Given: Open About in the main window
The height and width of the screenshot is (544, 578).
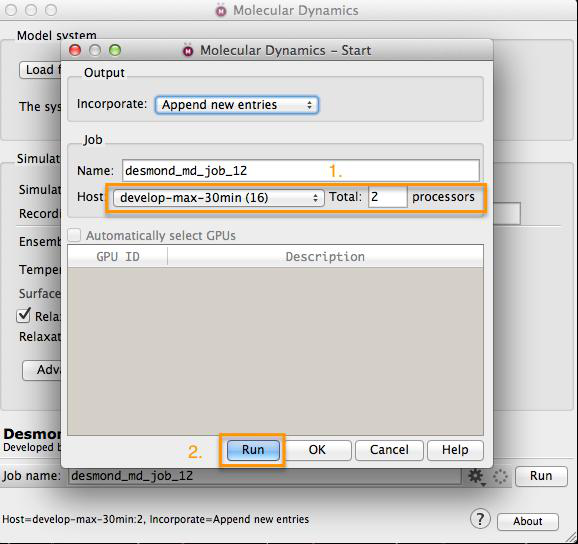Looking at the screenshot, I should pyautogui.click(x=527, y=521).
